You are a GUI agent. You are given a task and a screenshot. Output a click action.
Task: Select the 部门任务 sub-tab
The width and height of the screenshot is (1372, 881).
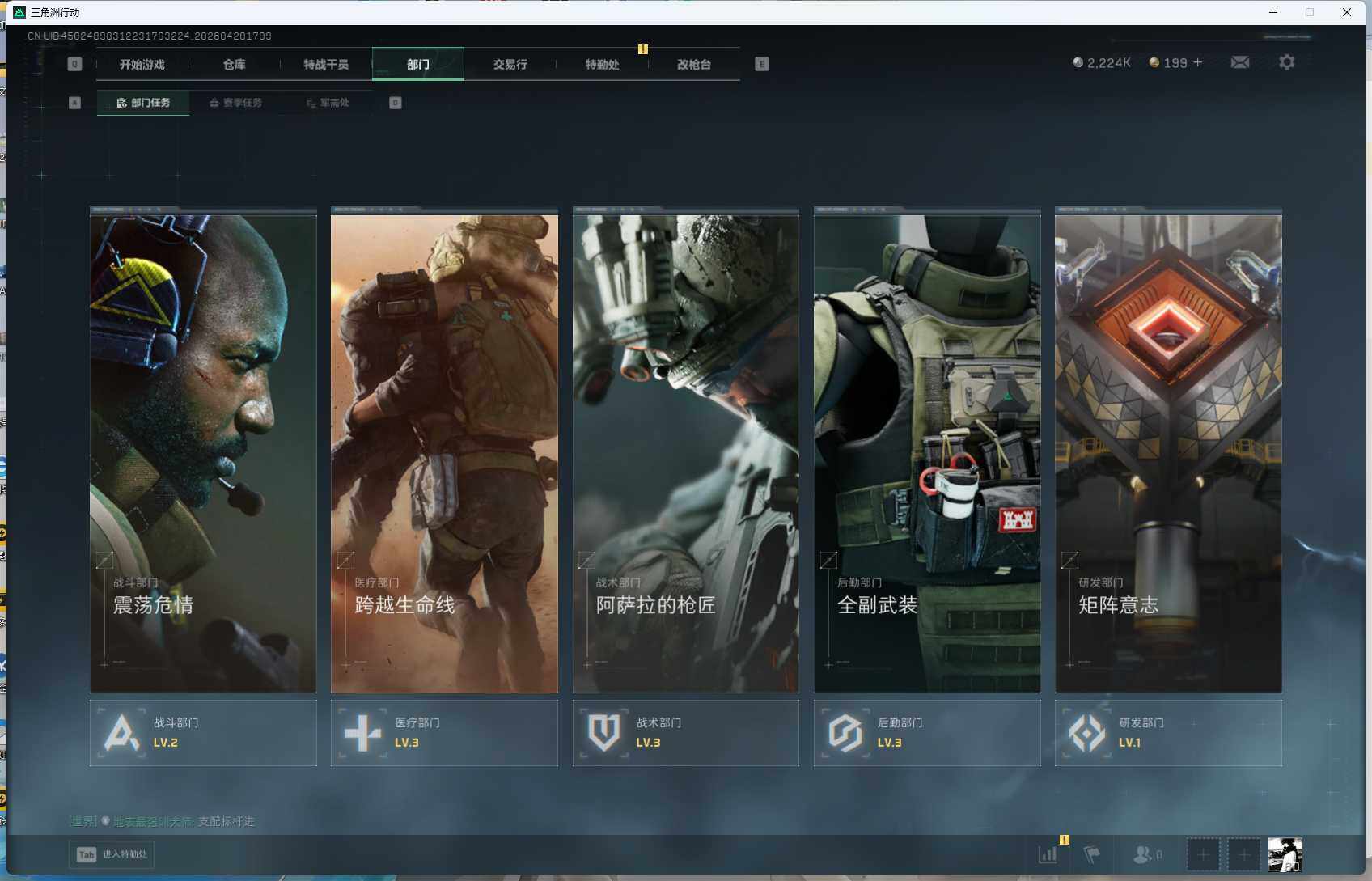[x=143, y=103]
